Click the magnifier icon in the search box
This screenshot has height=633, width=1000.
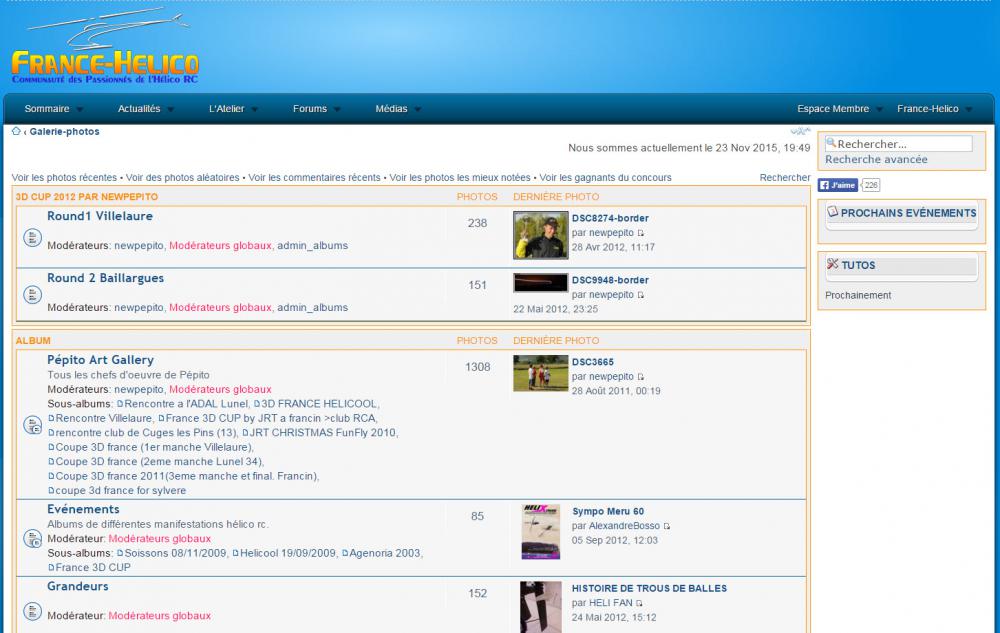click(x=831, y=143)
